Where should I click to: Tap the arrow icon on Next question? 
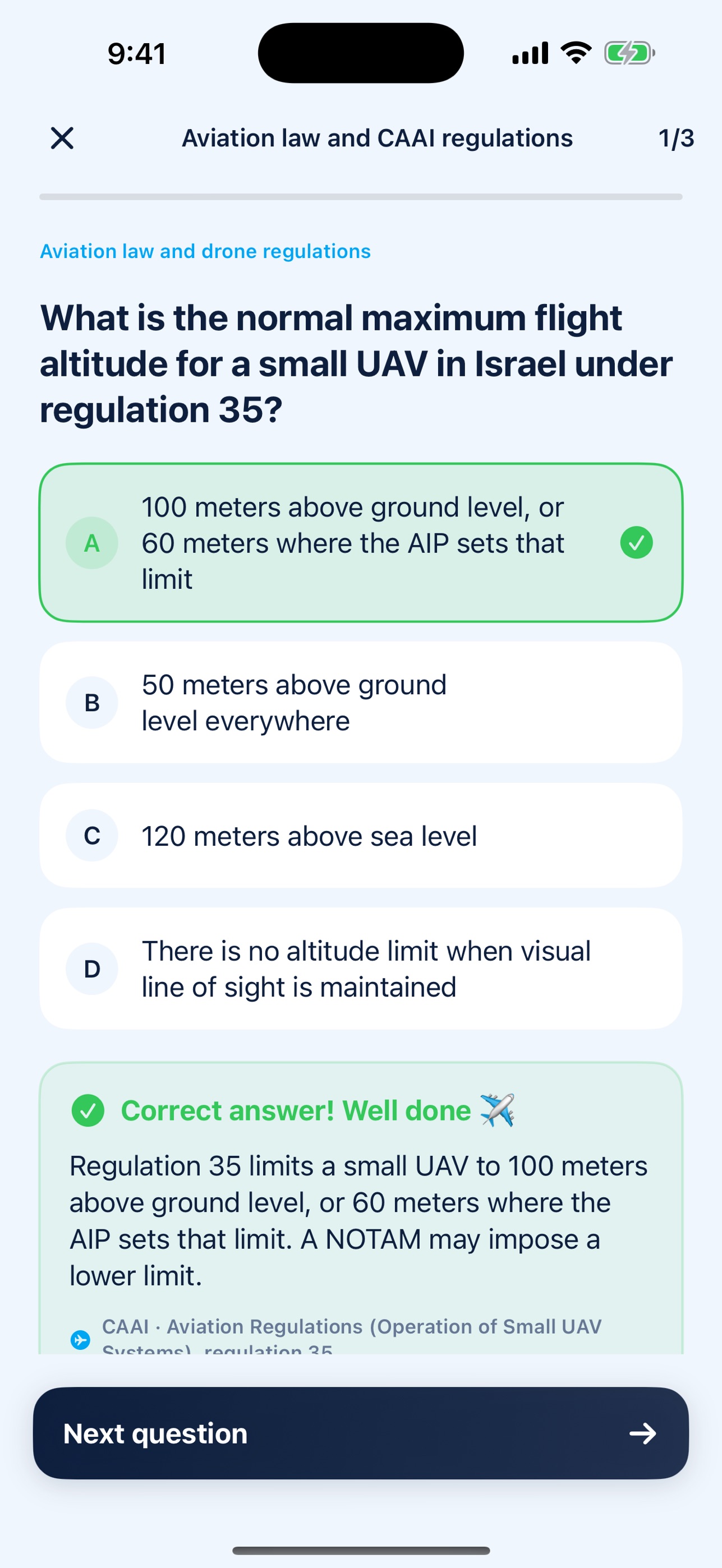(643, 1433)
